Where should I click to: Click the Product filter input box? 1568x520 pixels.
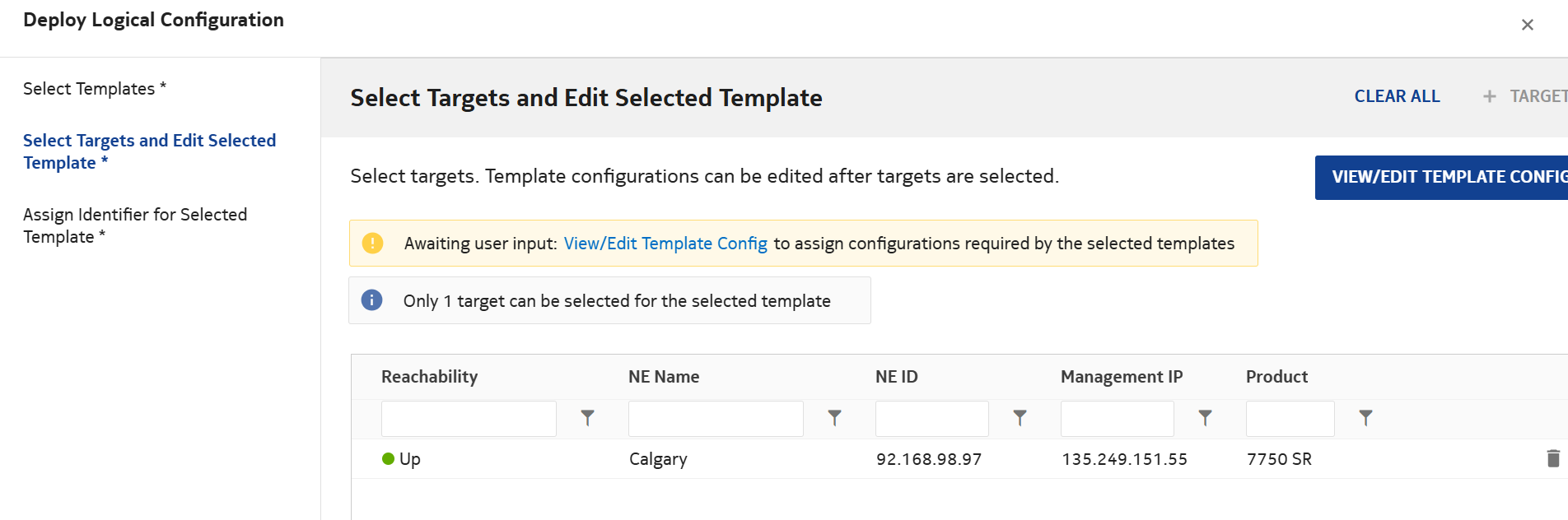click(1290, 419)
